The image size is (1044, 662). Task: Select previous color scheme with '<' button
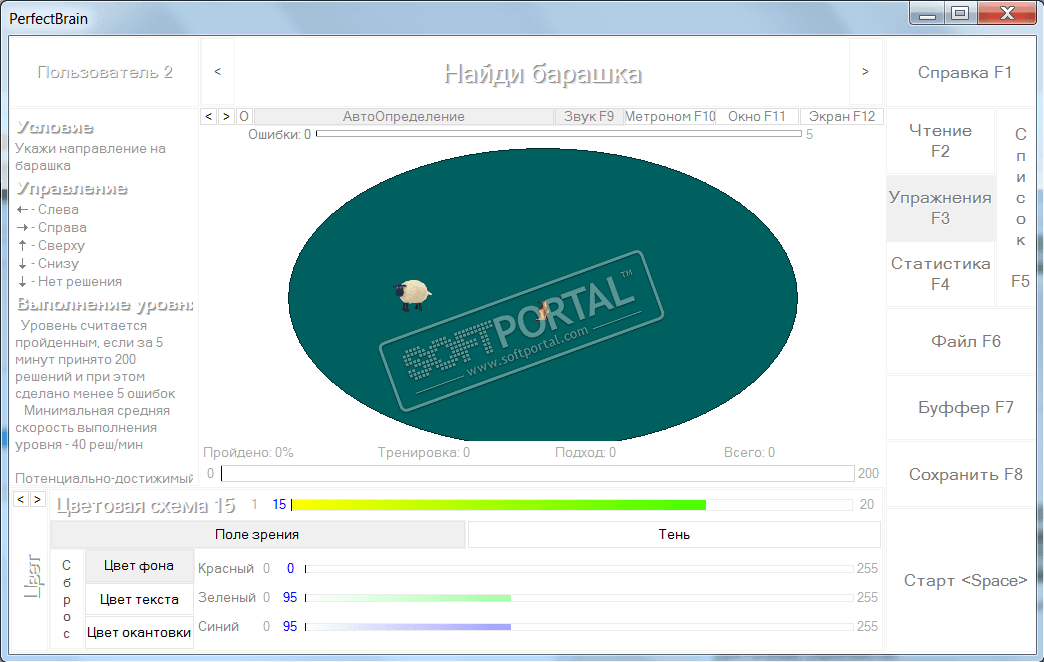21,499
